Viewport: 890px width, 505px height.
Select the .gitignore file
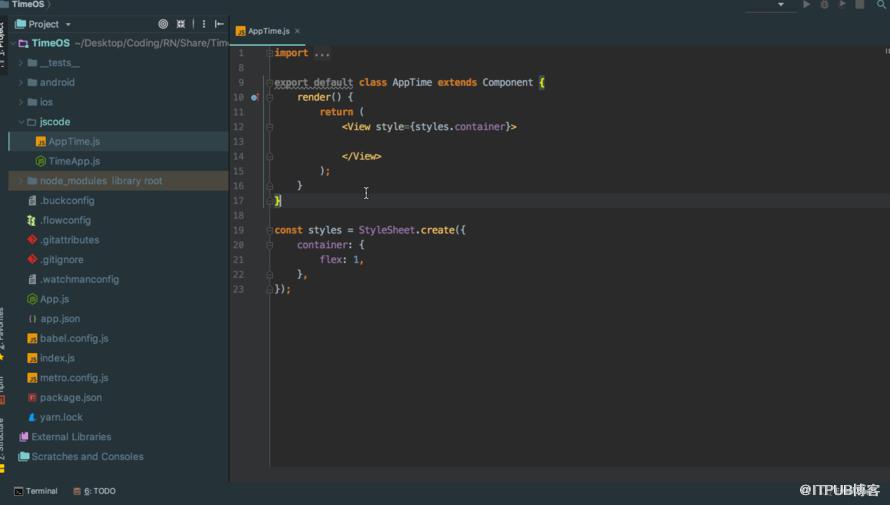point(61,259)
